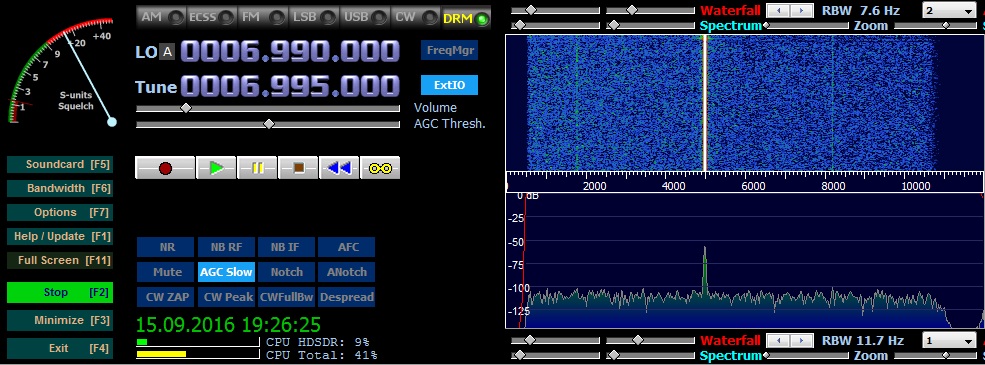
Task: Click the LO A indicator icon
Action: (167, 52)
